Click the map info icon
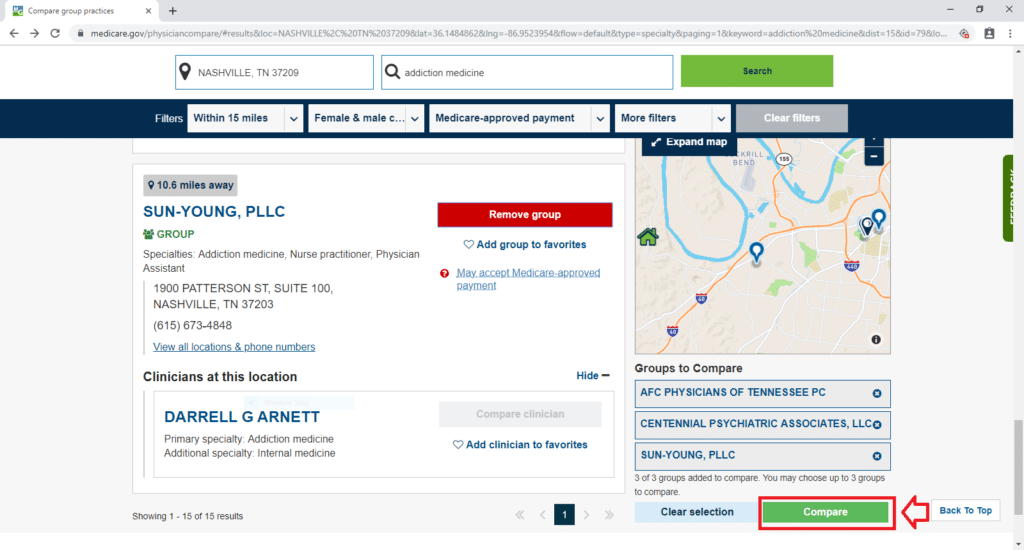Image resolution: width=1024 pixels, height=550 pixels. pos(876,340)
